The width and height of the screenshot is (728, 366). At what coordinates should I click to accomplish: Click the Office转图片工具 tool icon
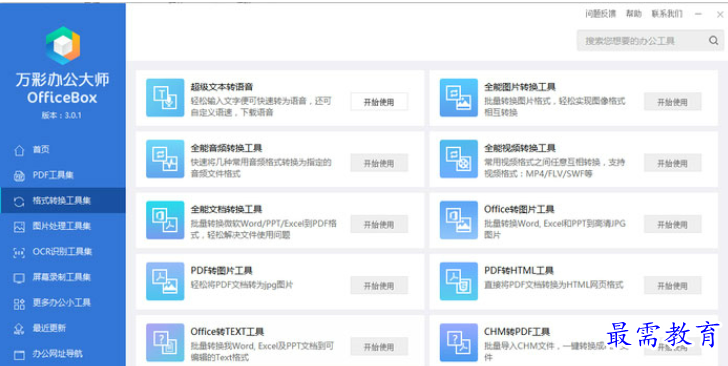click(459, 220)
